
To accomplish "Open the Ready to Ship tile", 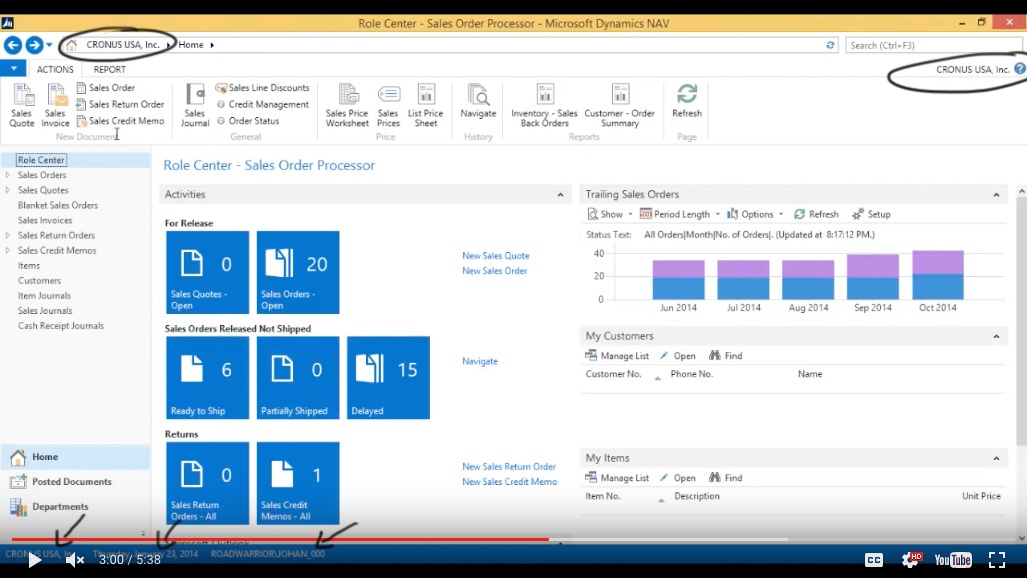I will pyautogui.click(x=208, y=377).
